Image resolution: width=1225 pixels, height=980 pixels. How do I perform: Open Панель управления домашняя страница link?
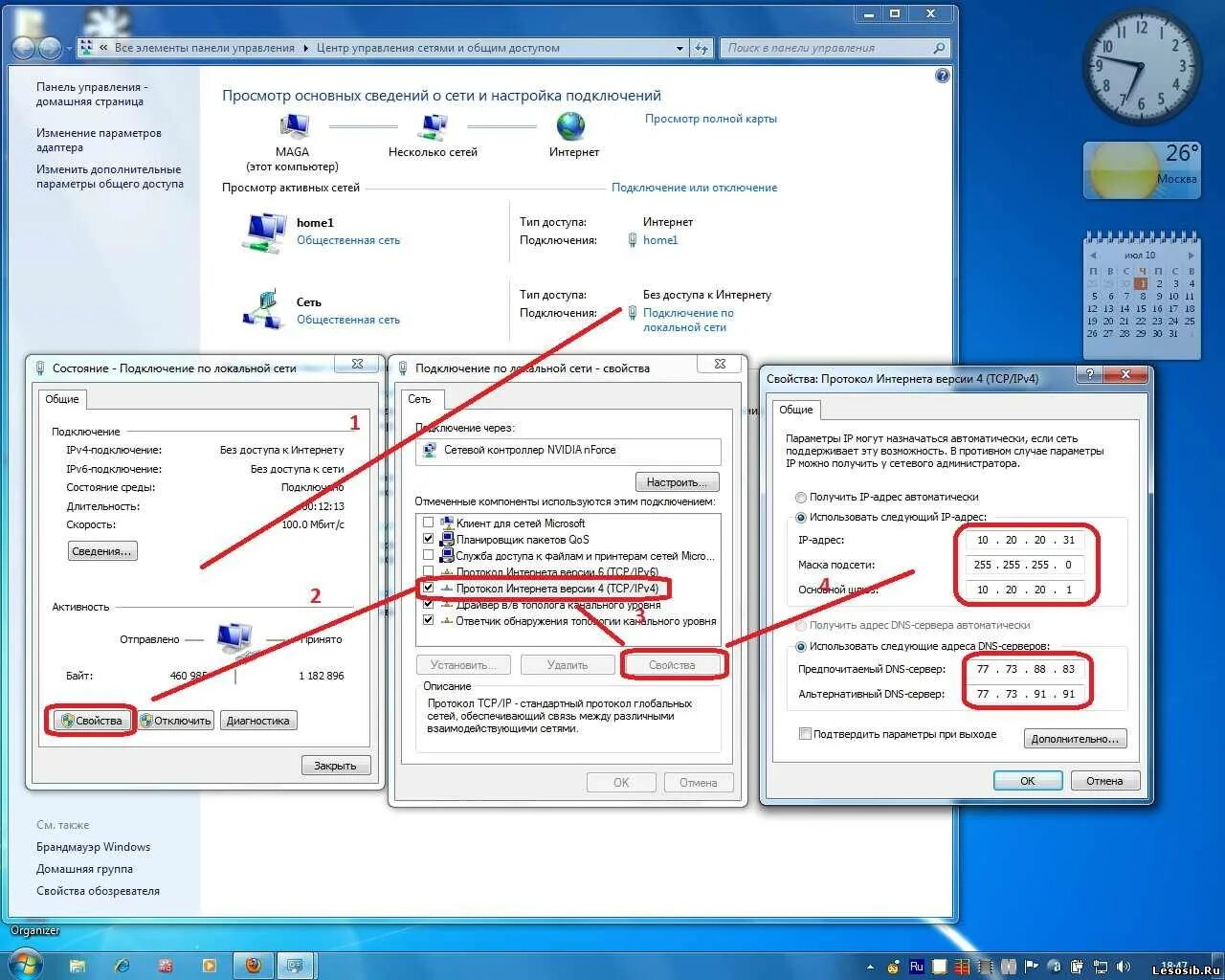coord(92,94)
